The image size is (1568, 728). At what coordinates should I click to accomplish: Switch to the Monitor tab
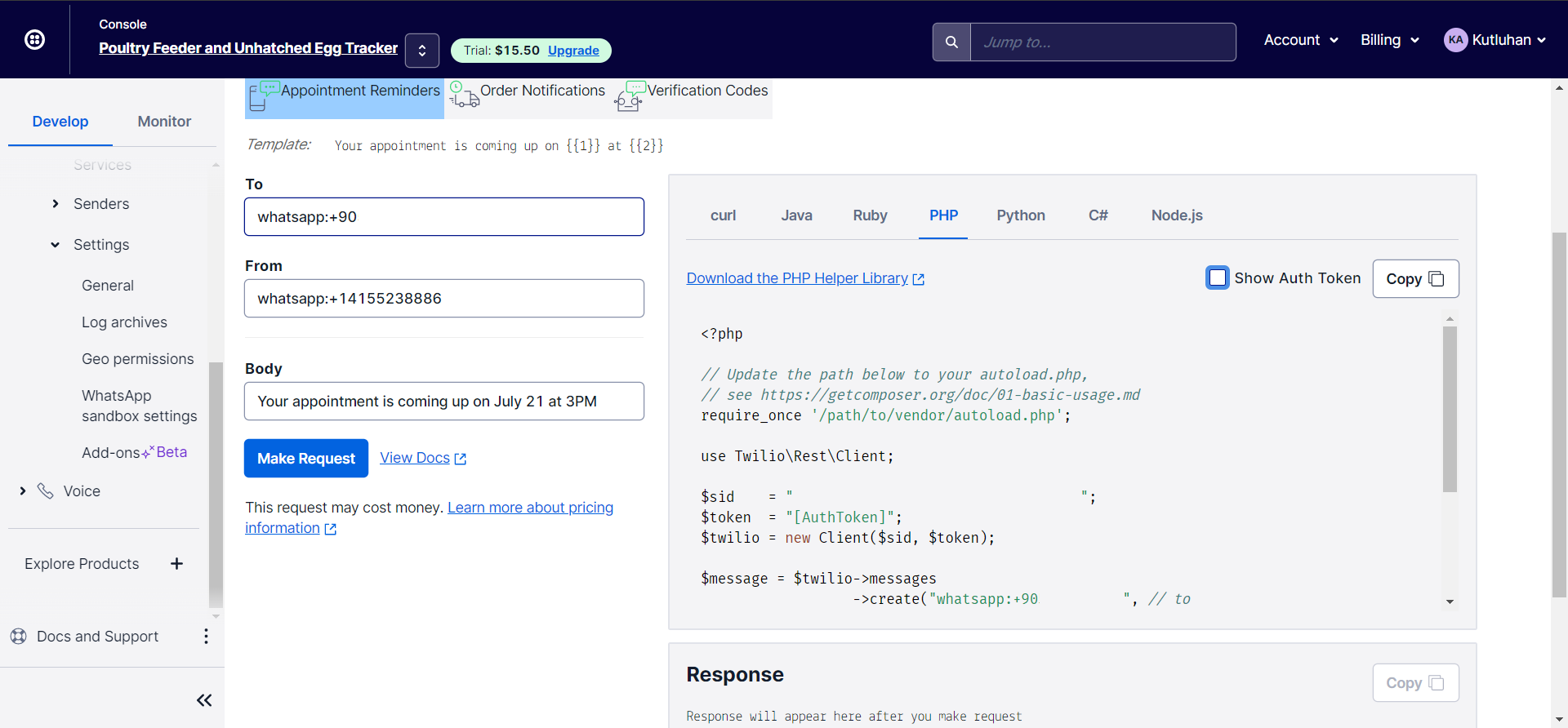164,122
